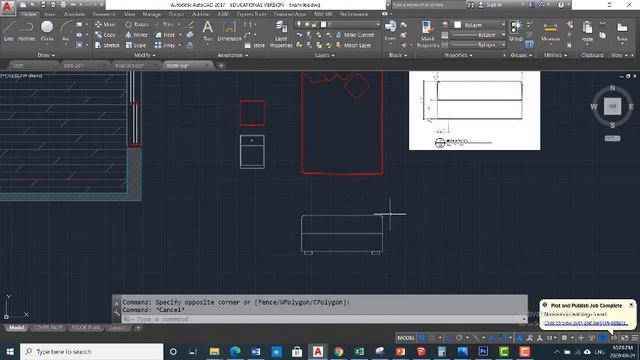Open Layer Properties manager
This screenshot has height=360, width=640.
click(x=281, y=35)
